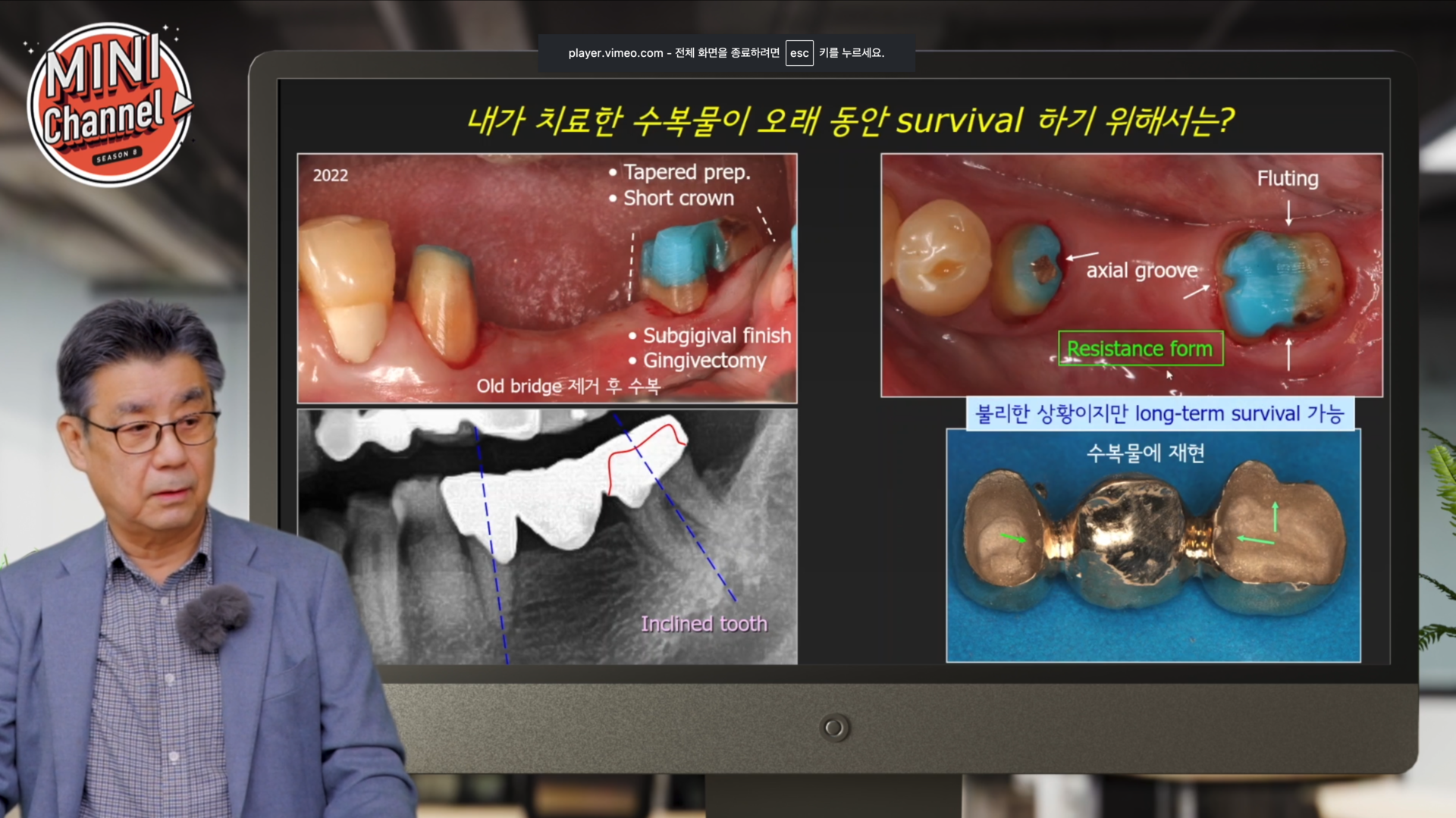Click the Old bridge 제거 후 수복 caption

click(x=568, y=385)
